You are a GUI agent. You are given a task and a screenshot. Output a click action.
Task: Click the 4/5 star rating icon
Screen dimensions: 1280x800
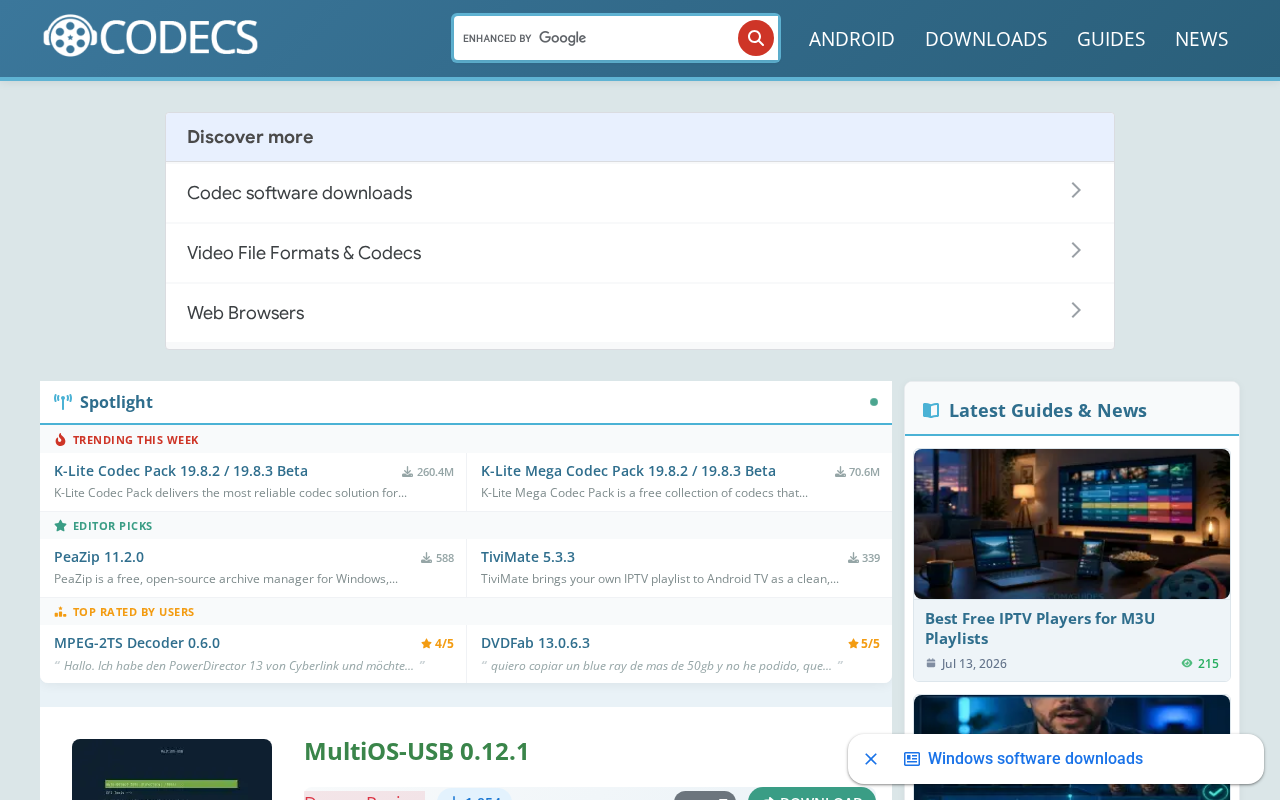pos(426,644)
